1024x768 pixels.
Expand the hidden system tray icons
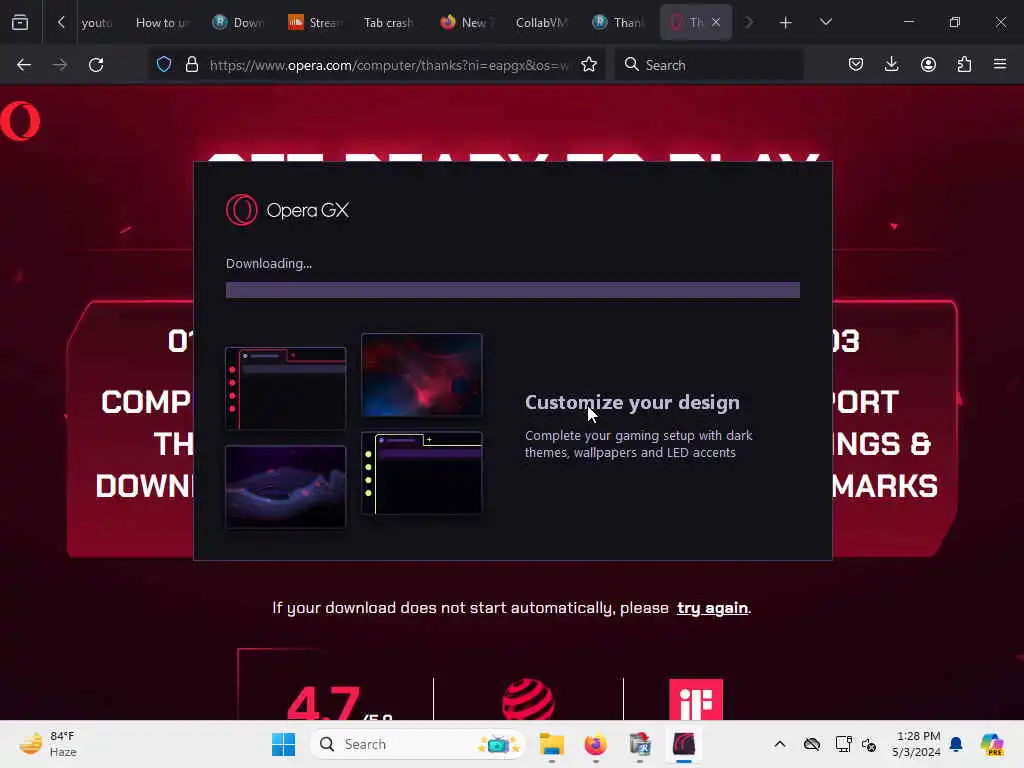click(x=780, y=744)
